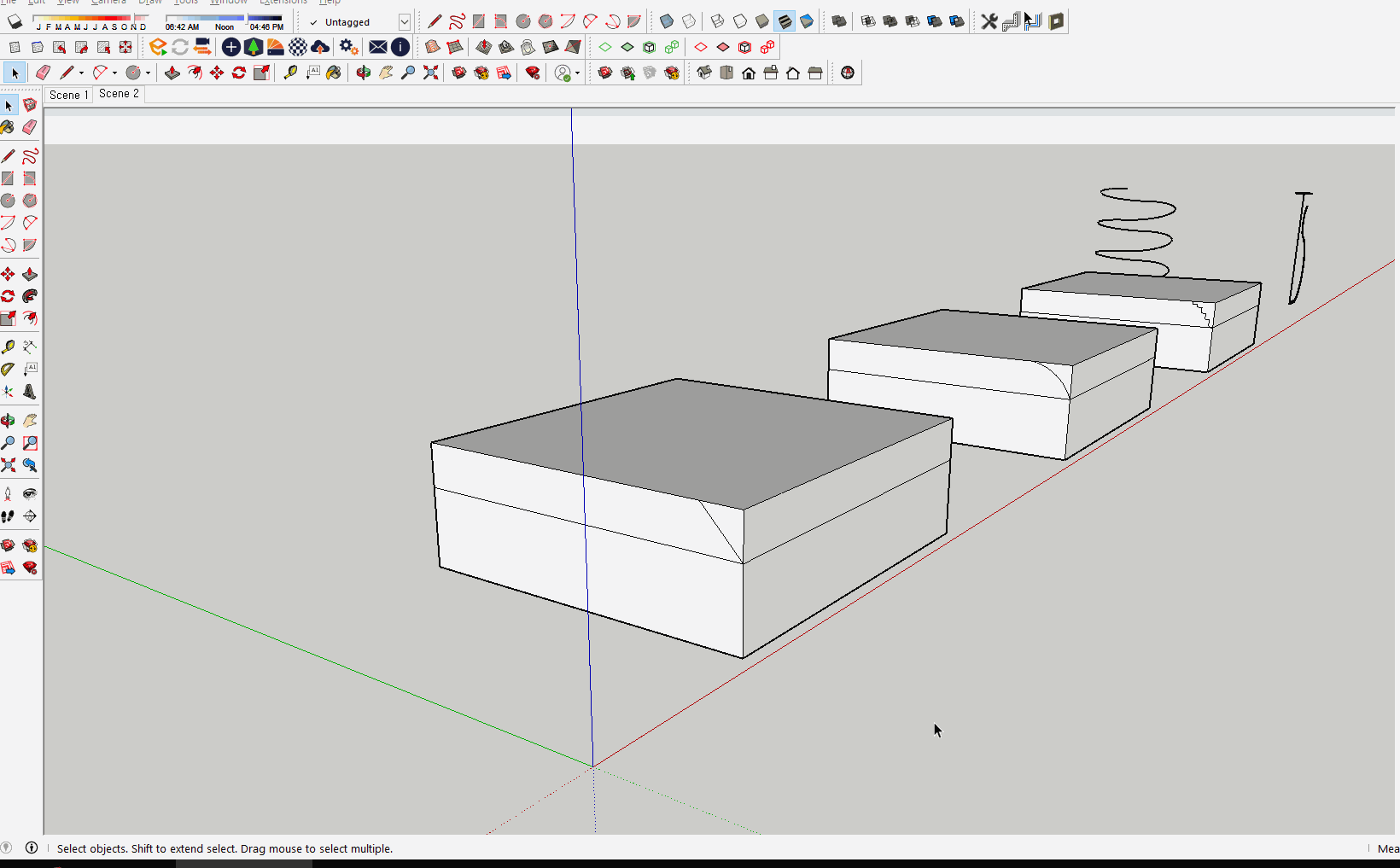Select the Zoom Window tool
The image size is (1400, 868).
(30, 443)
